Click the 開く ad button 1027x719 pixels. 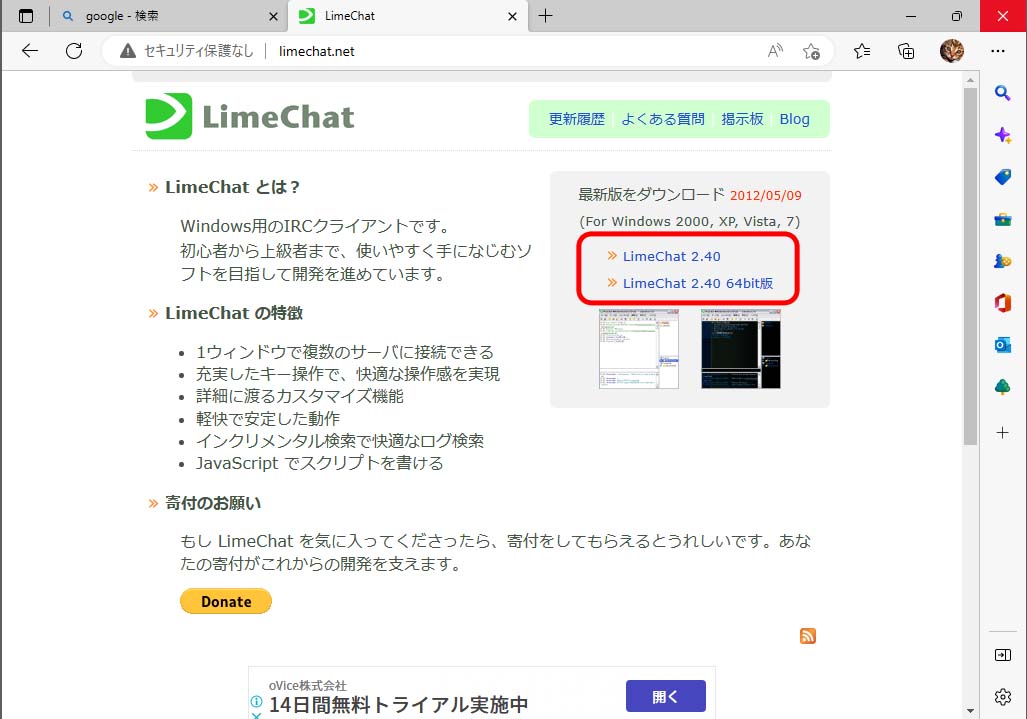point(665,696)
